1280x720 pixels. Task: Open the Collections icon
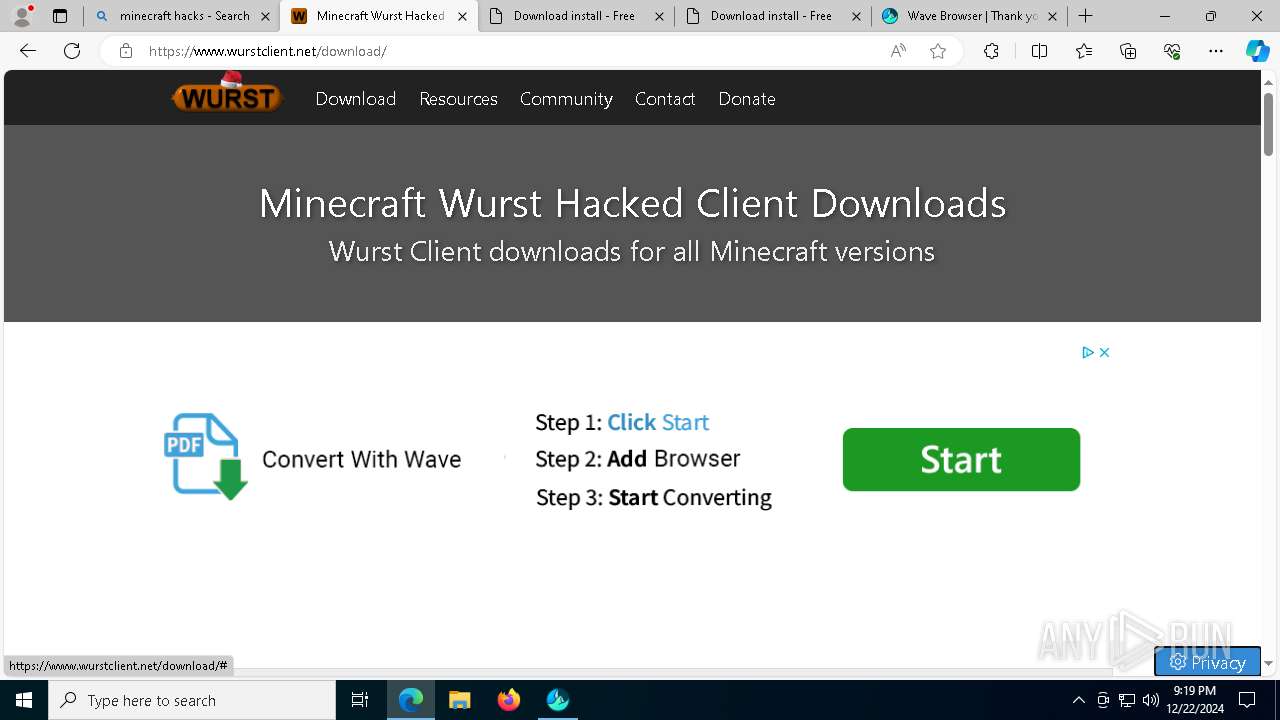[1128, 51]
